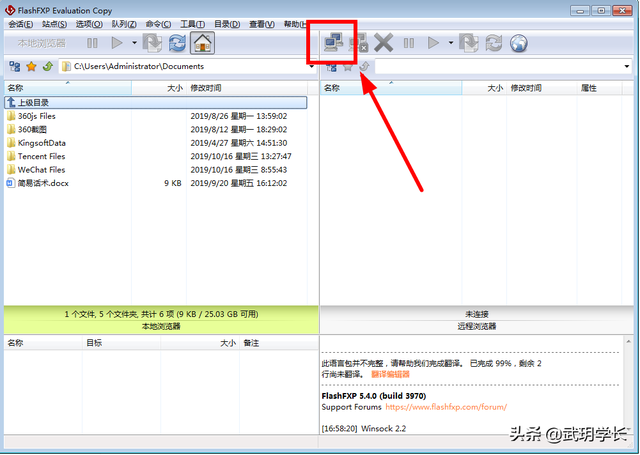Image resolution: width=640 pixels, height=455 pixels.
Task: Open the 会话 menu
Action: tap(21, 24)
